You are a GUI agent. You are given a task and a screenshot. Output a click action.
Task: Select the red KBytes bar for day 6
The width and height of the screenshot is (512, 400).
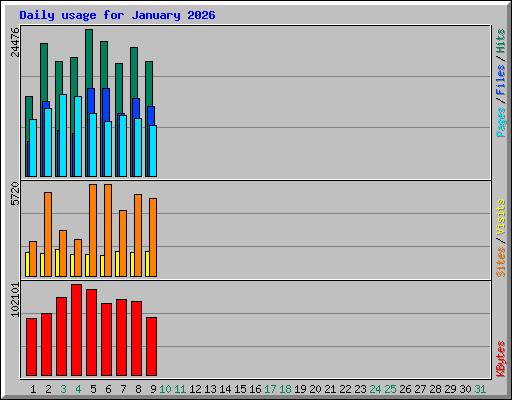[x=106, y=340]
